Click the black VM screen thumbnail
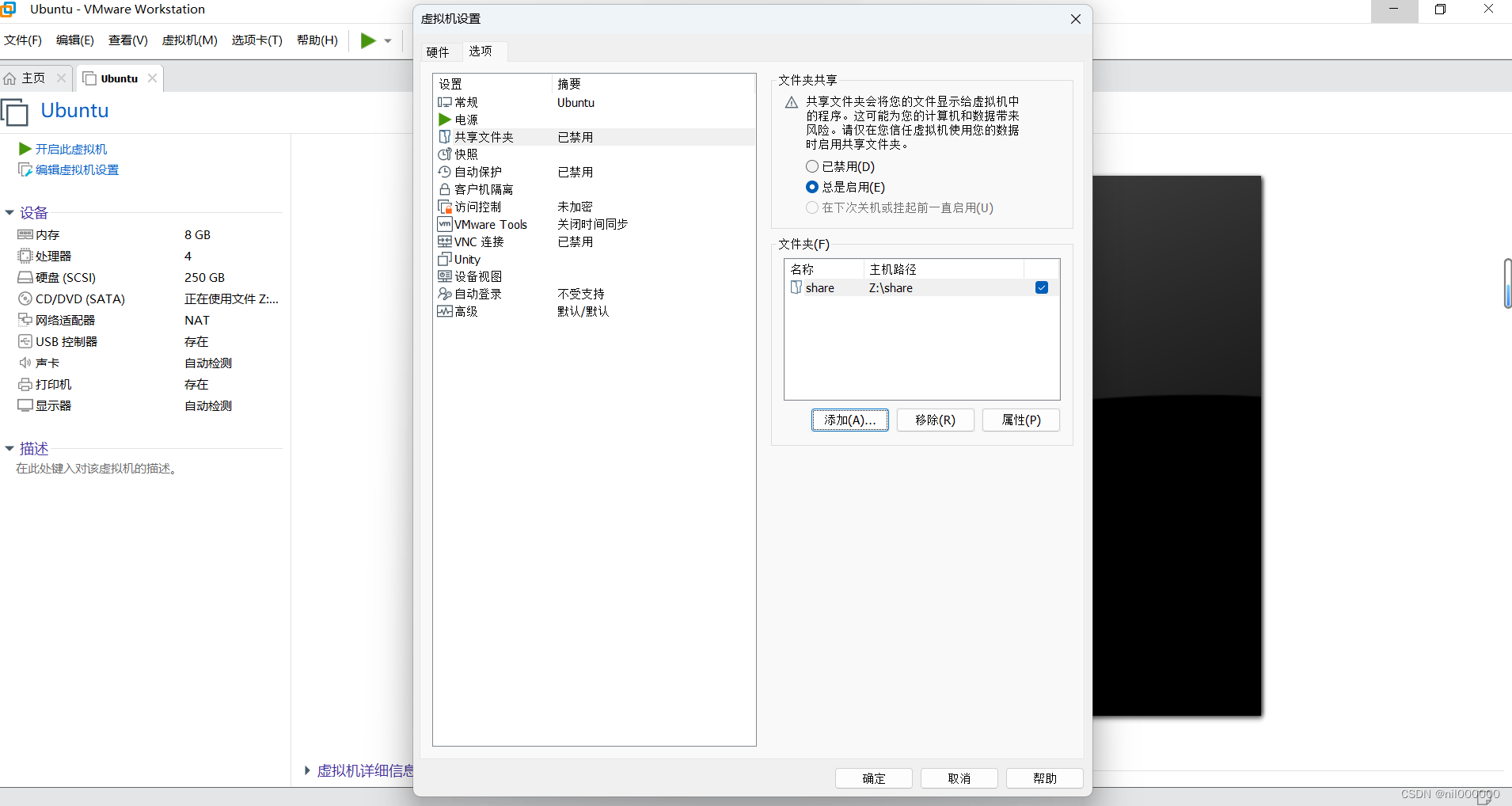Screen dimensions: 1512x806 [1177, 446]
